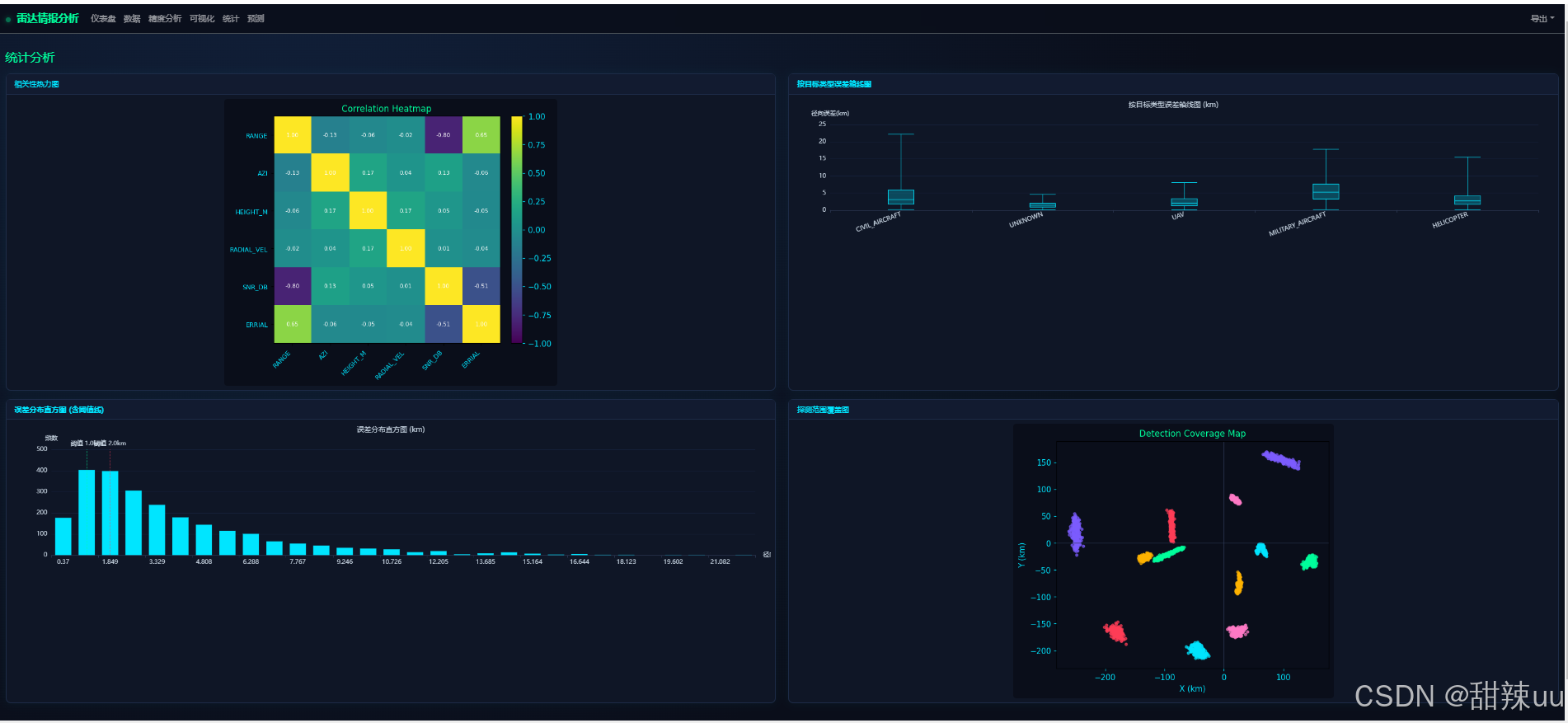The width and height of the screenshot is (1568, 723).
Task: Click heatmap cell -0.80 in RANGE row
Action: (x=444, y=134)
